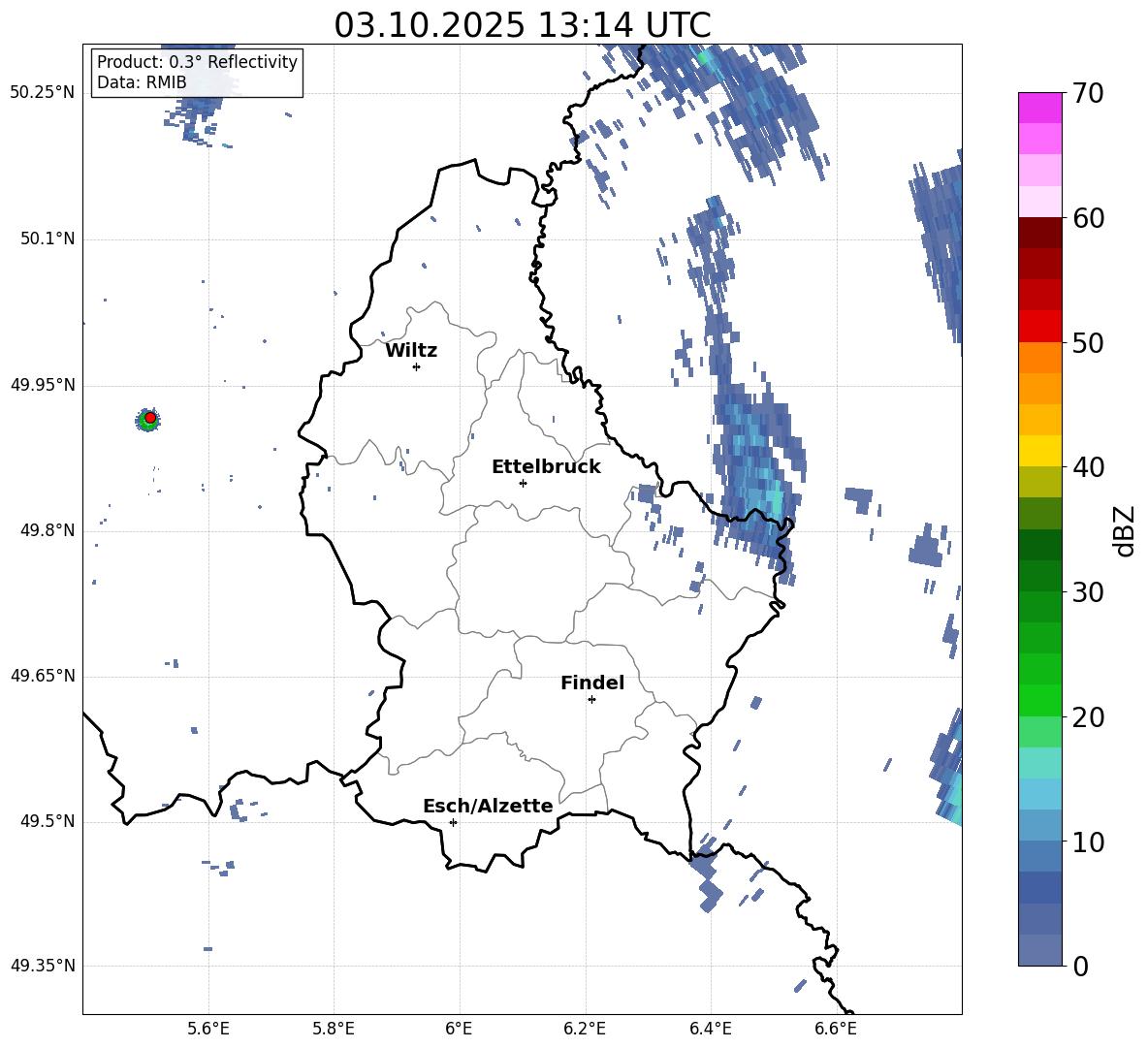Click the Esch/Alzette cross marker
The image size is (1148, 1048).
(453, 822)
